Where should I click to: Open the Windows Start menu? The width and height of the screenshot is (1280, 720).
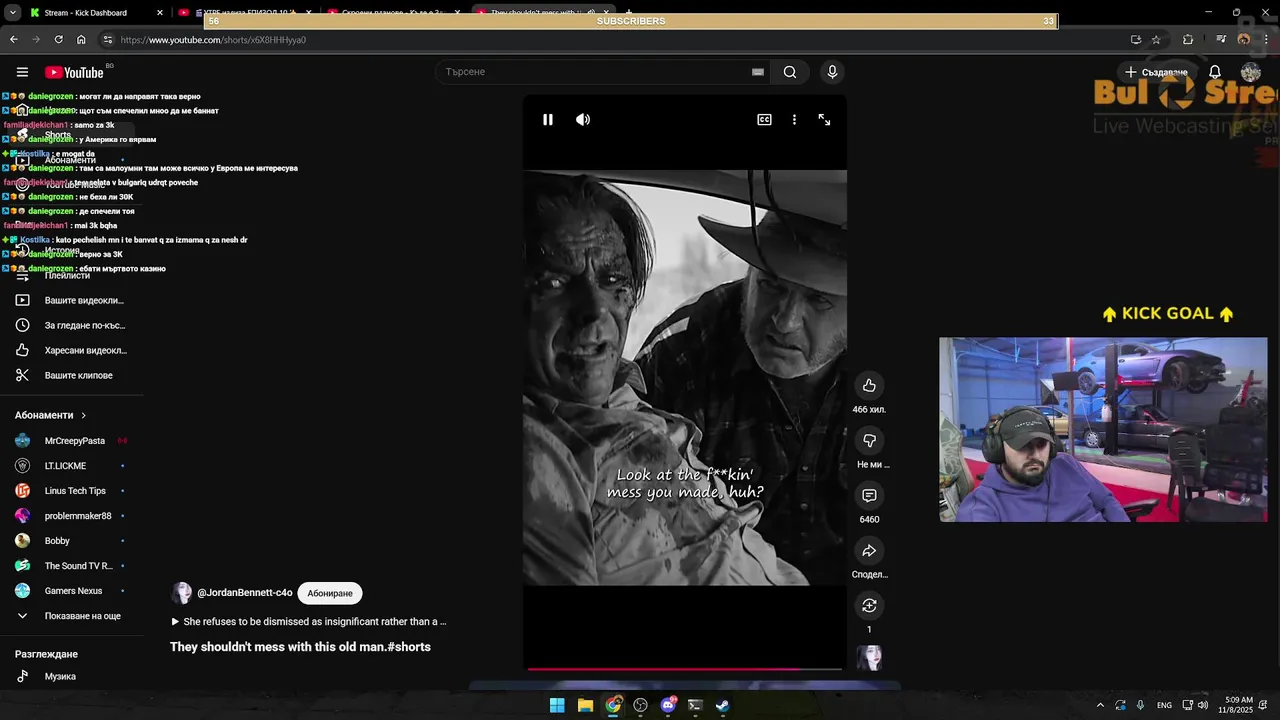point(557,705)
